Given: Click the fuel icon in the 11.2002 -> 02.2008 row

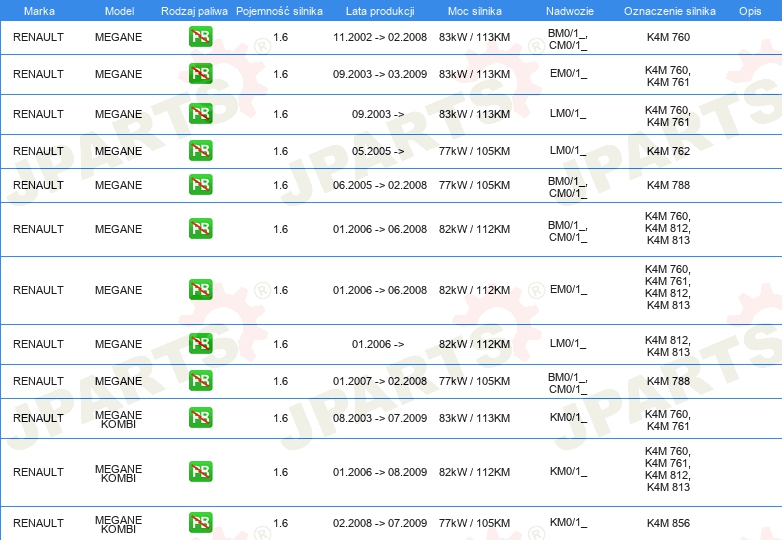Looking at the screenshot, I should [200, 36].
